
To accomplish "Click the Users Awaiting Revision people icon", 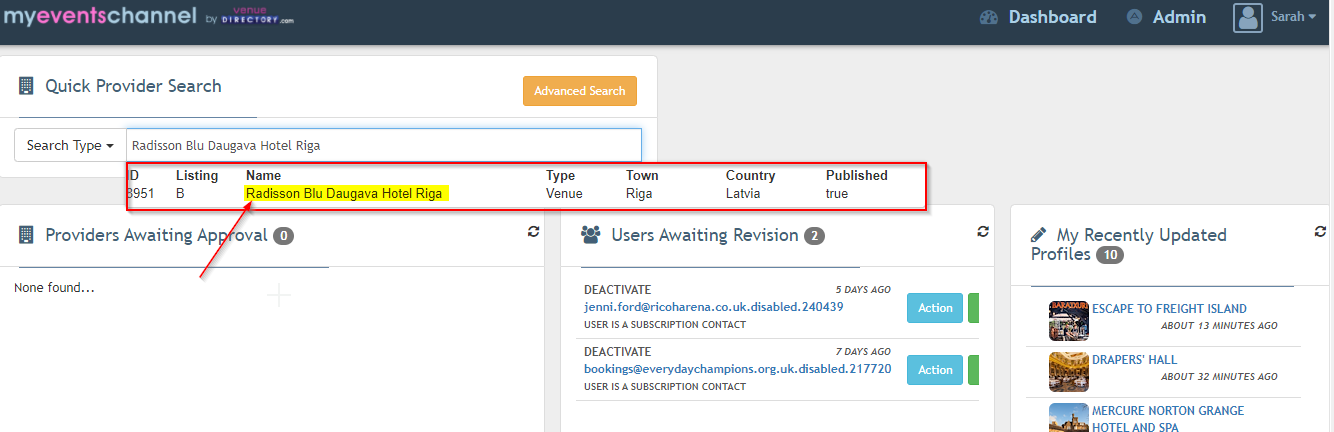I will pyautogui.click(x=591, y=235).
